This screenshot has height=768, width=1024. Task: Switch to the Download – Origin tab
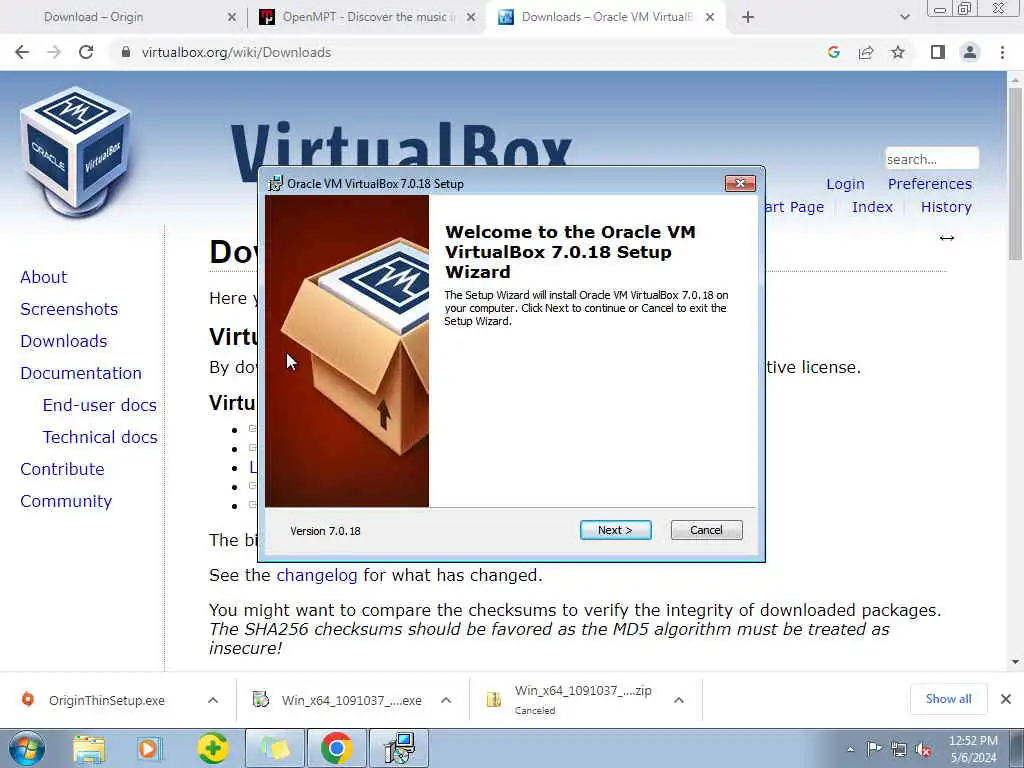coord(93,17)
